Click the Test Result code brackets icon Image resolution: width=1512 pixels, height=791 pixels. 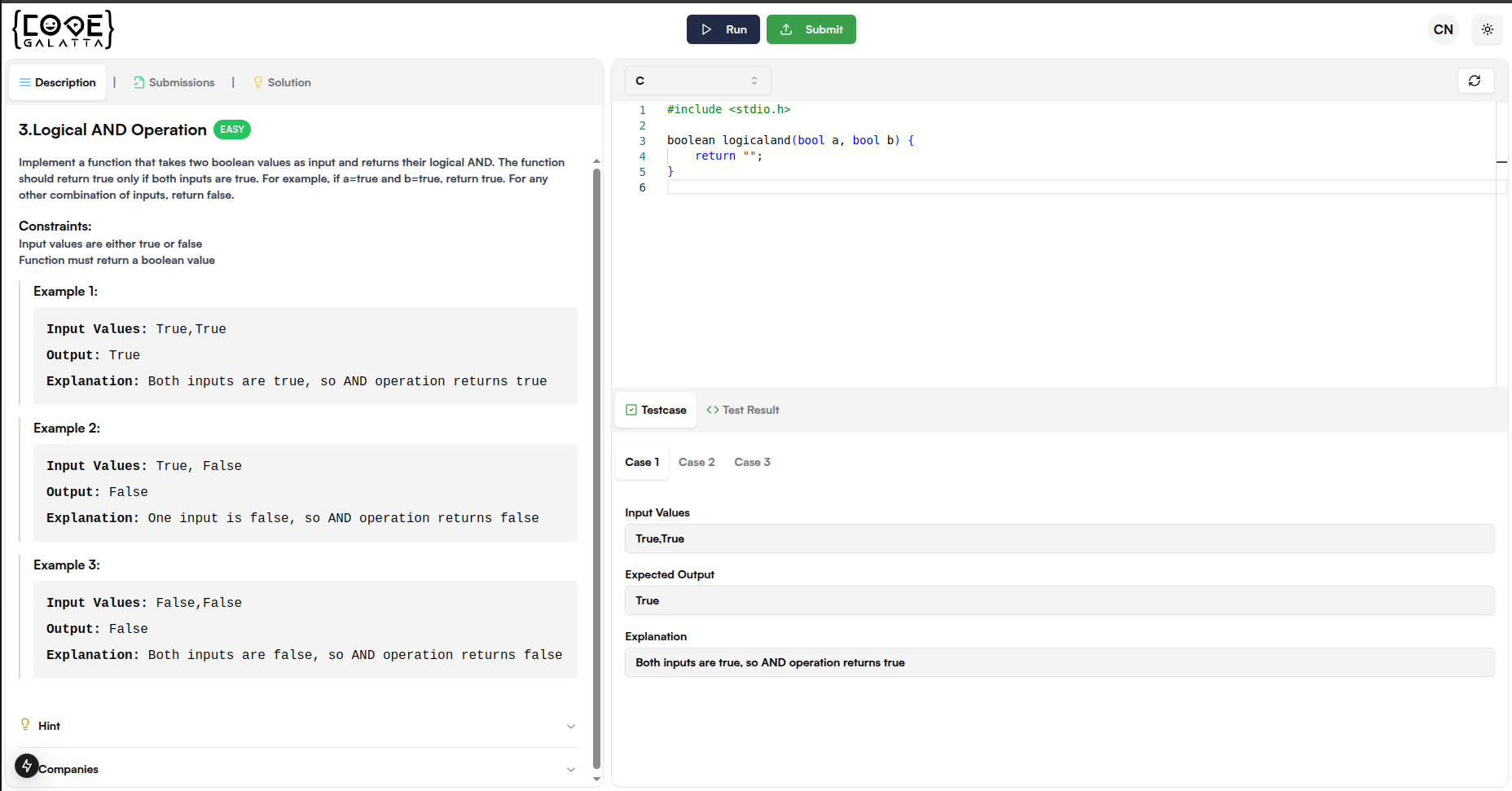(x=713, y=410)
